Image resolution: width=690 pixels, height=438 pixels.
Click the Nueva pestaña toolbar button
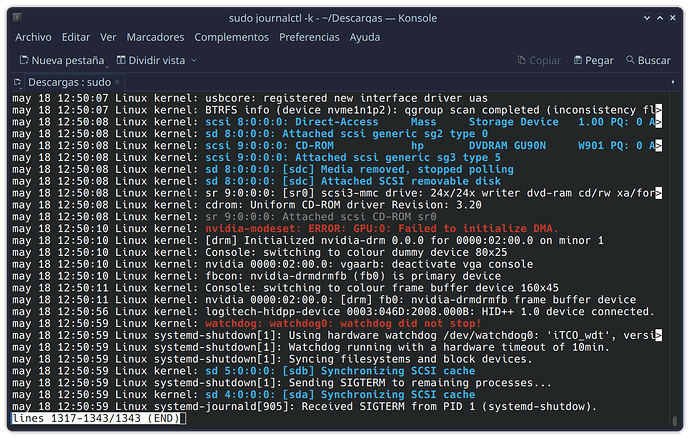click(62, 60)
